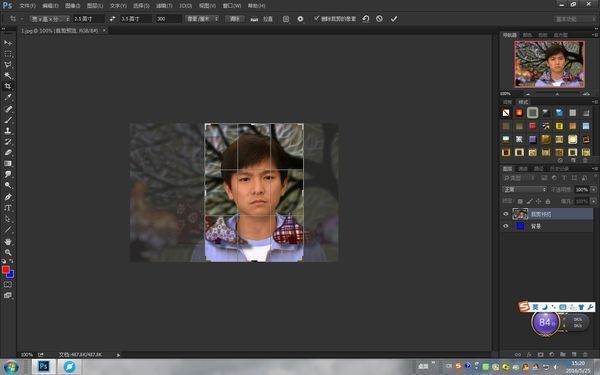Swap crop width and height values
The width and height of the screenshot is (600, 375).
click(x=112, y=19)
